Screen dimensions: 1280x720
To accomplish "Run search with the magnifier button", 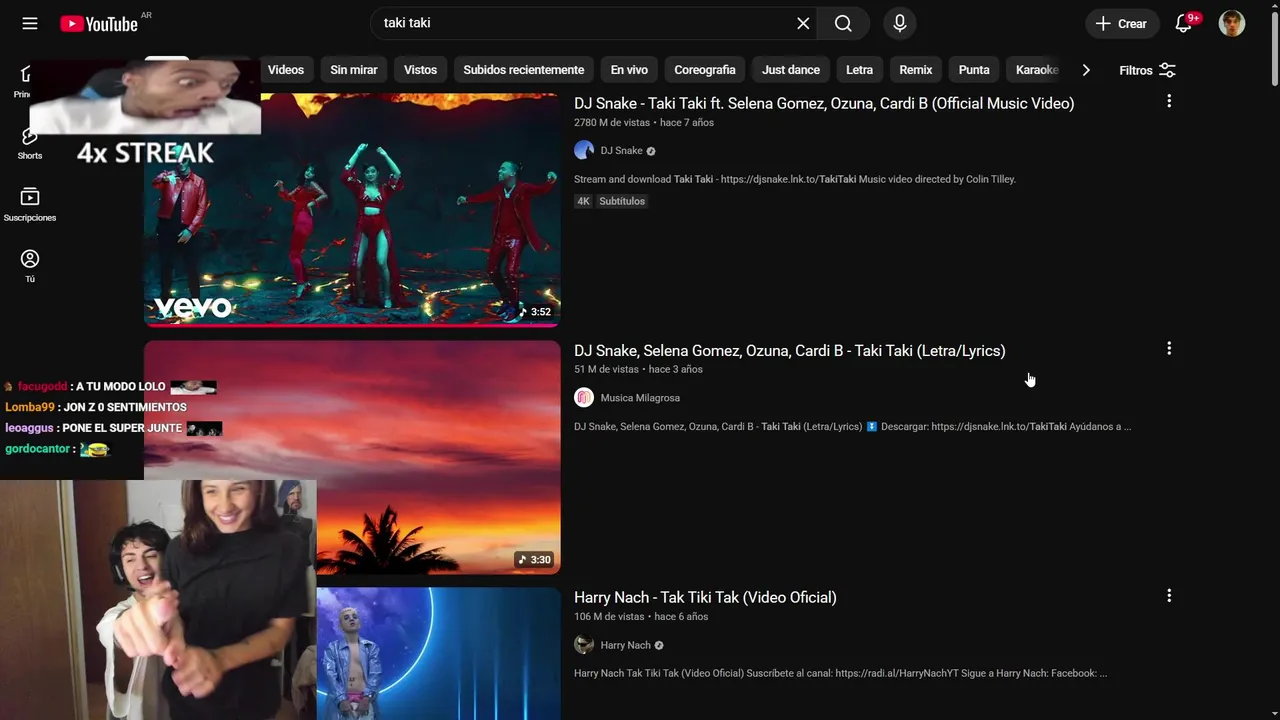I will [843, 23].
